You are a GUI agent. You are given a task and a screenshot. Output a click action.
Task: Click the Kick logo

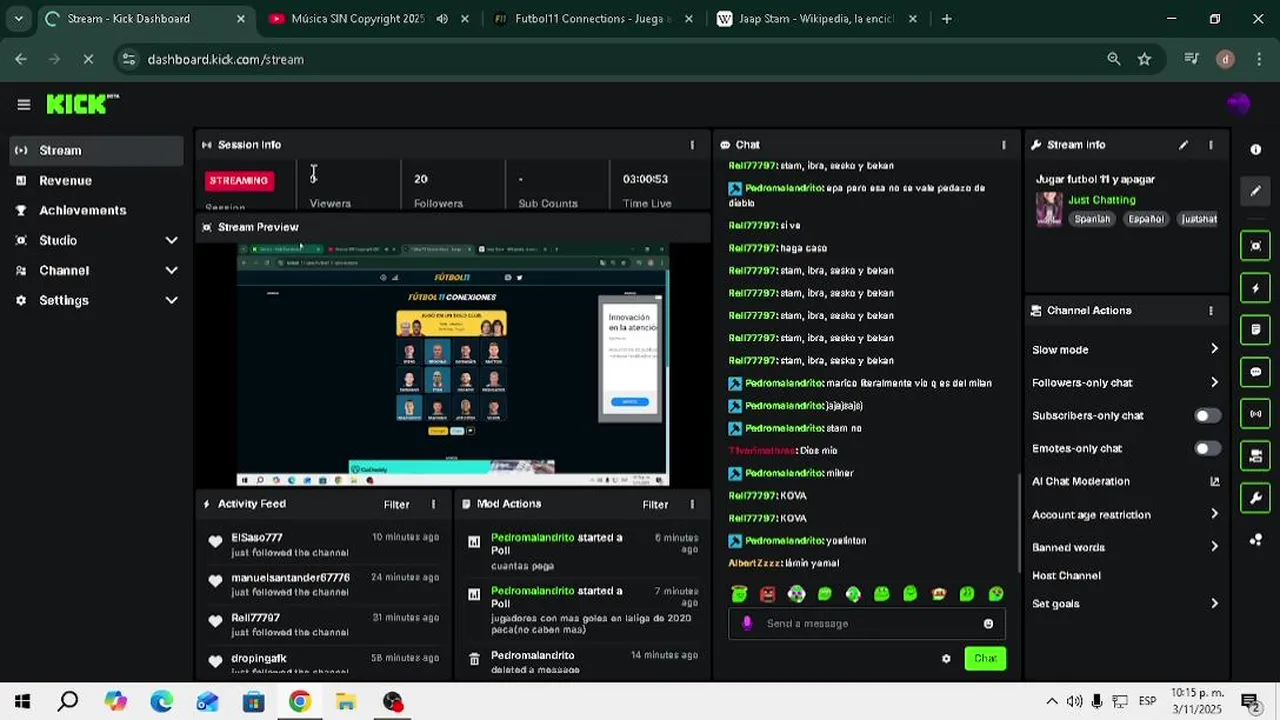[82, 104]
